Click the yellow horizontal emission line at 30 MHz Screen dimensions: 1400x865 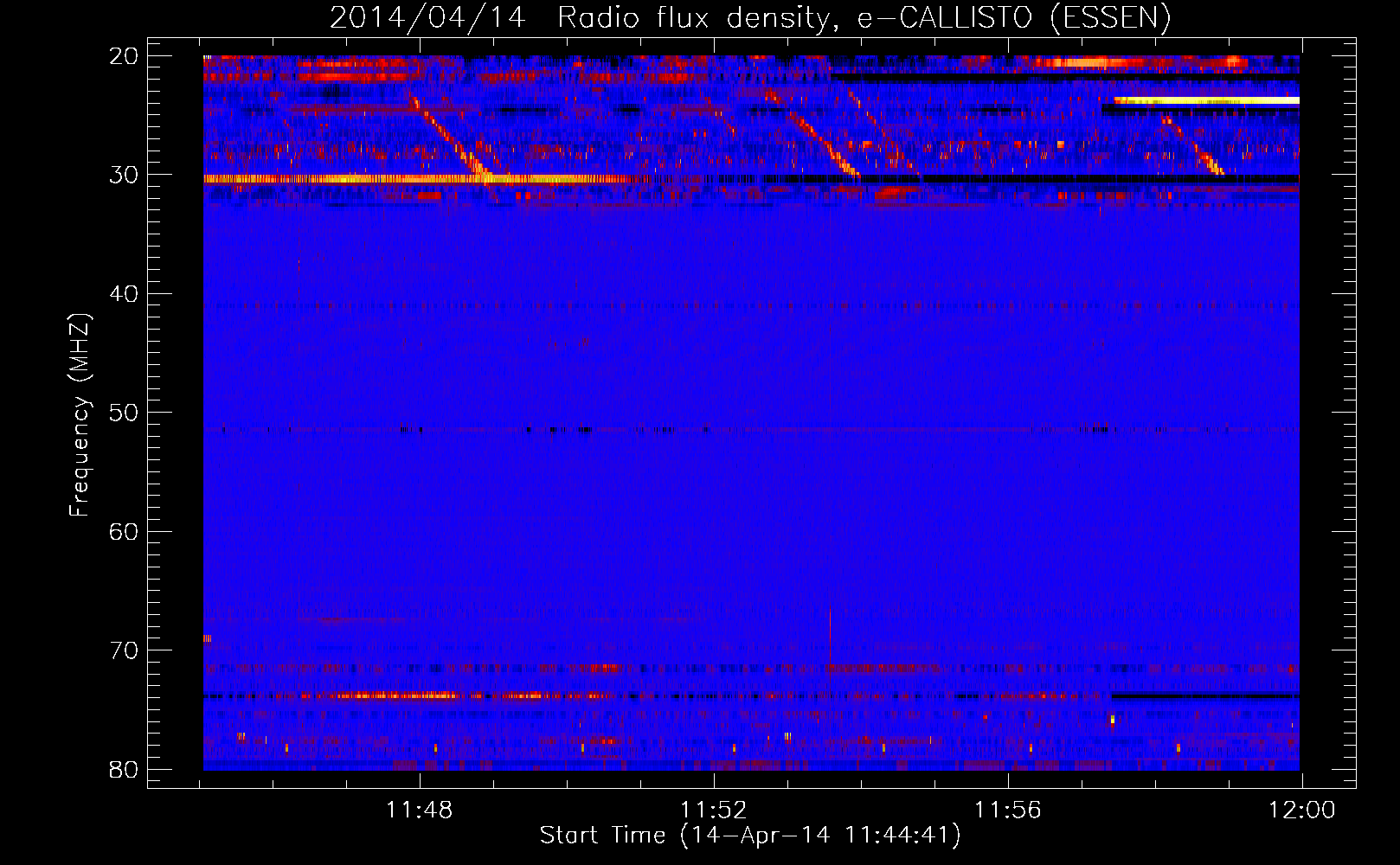[x=427, y=179]
